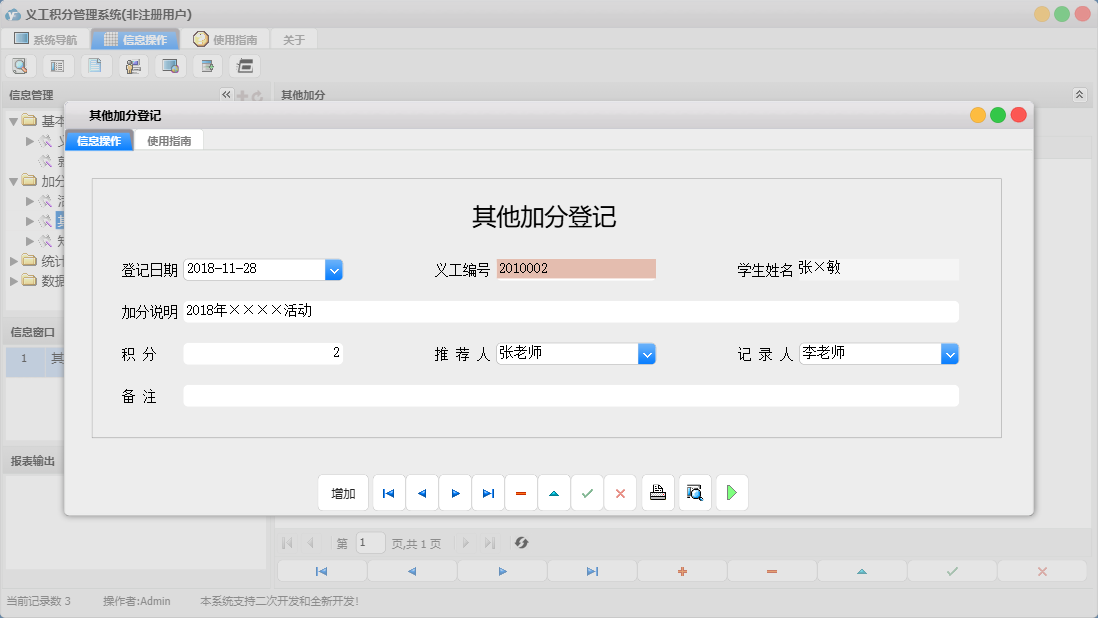
Task: Confirm changes with the green check icon
Action: coord(587,492)
